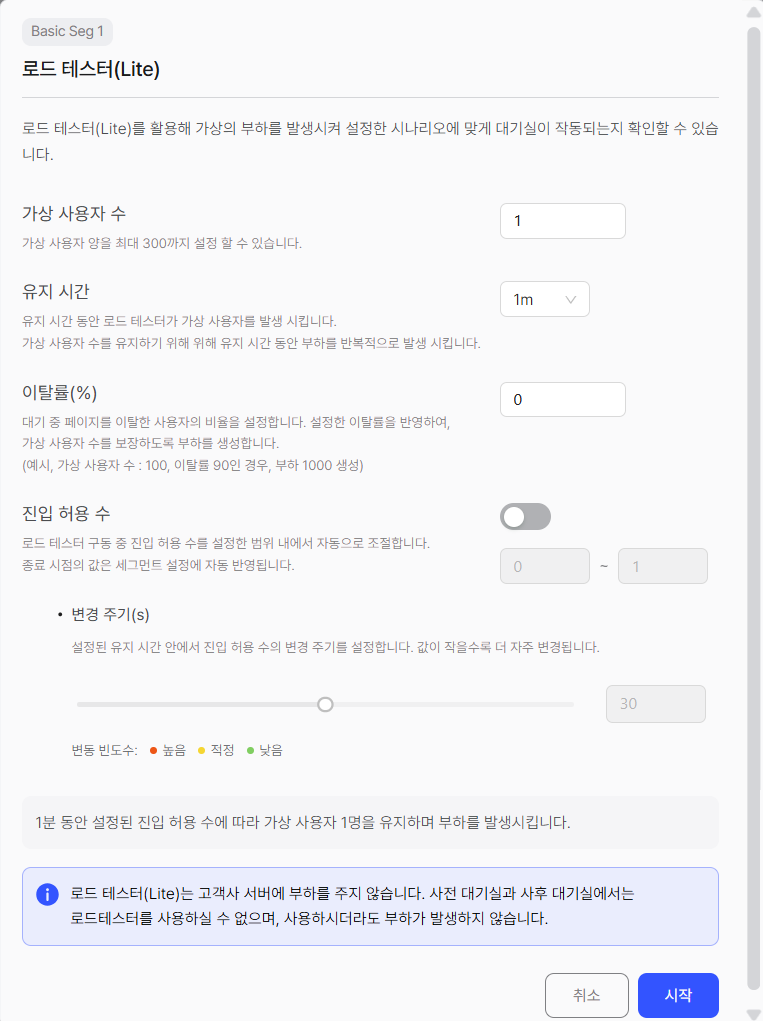
Task: Click the 취소 cancel button
Action: click(587, 995)
